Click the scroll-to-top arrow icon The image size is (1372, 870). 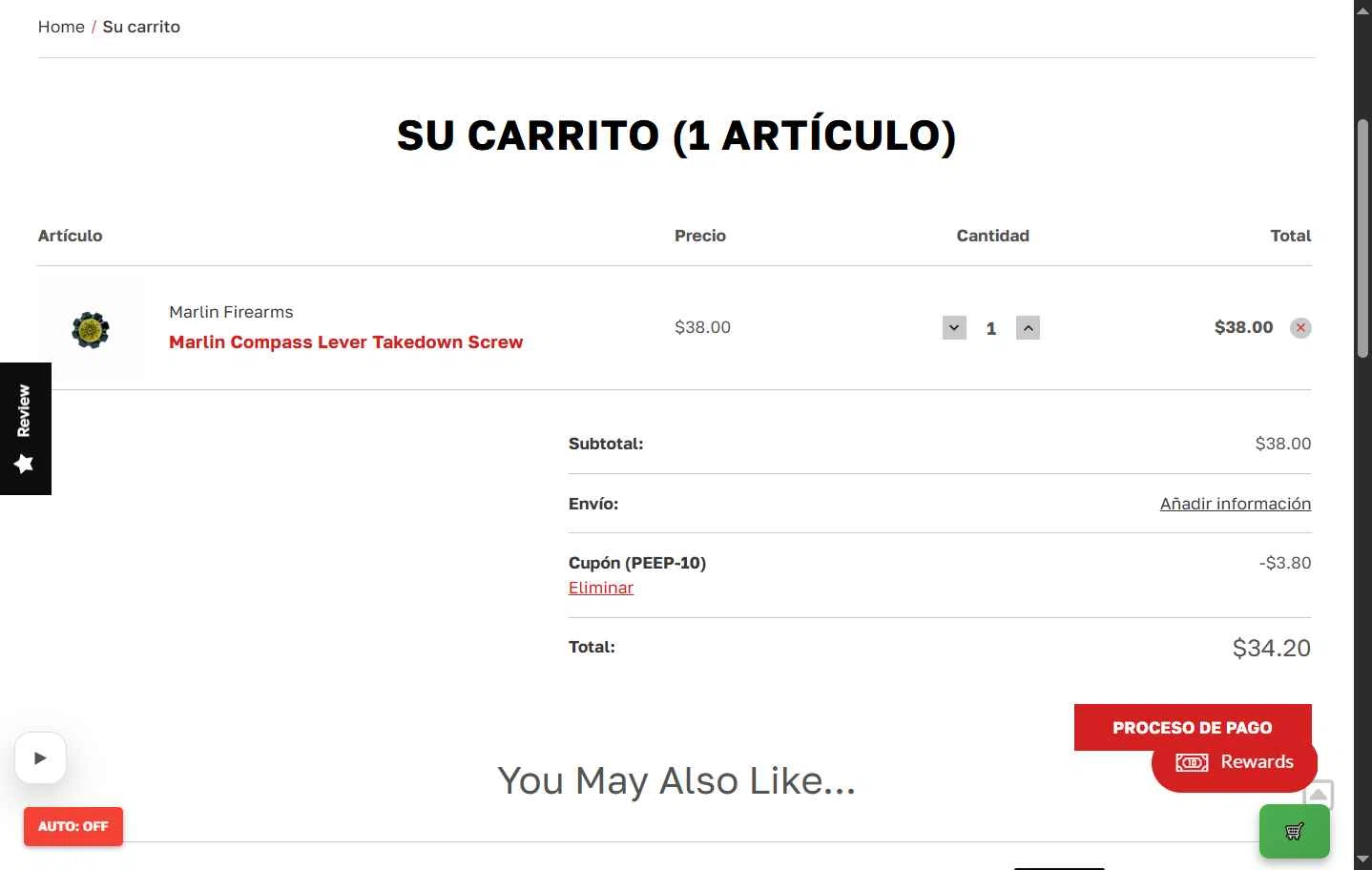pyautogui.click(x=1319, y=795)
